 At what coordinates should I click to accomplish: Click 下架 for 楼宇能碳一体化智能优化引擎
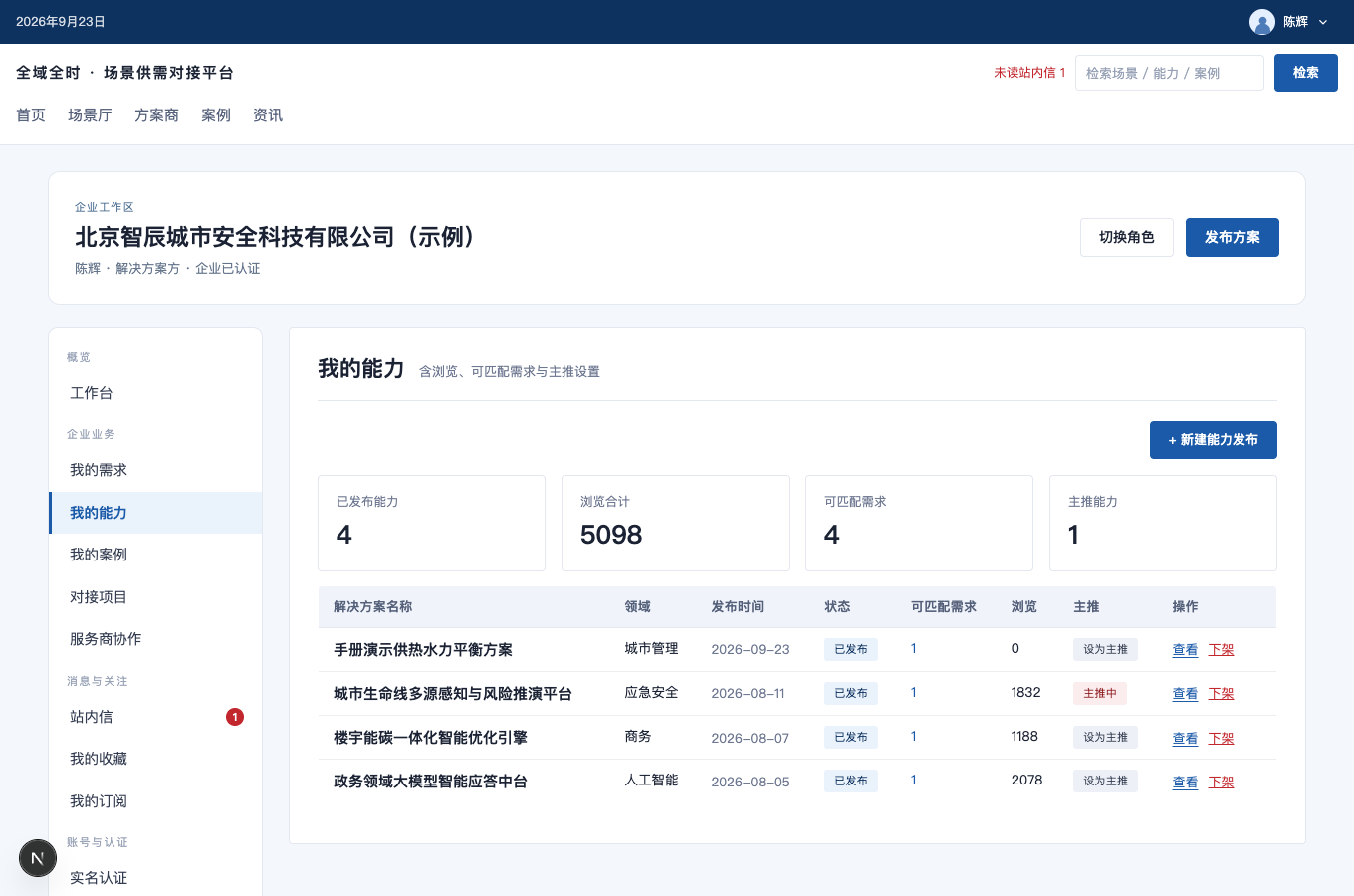pyautogui.click(x=1221, y=739)
